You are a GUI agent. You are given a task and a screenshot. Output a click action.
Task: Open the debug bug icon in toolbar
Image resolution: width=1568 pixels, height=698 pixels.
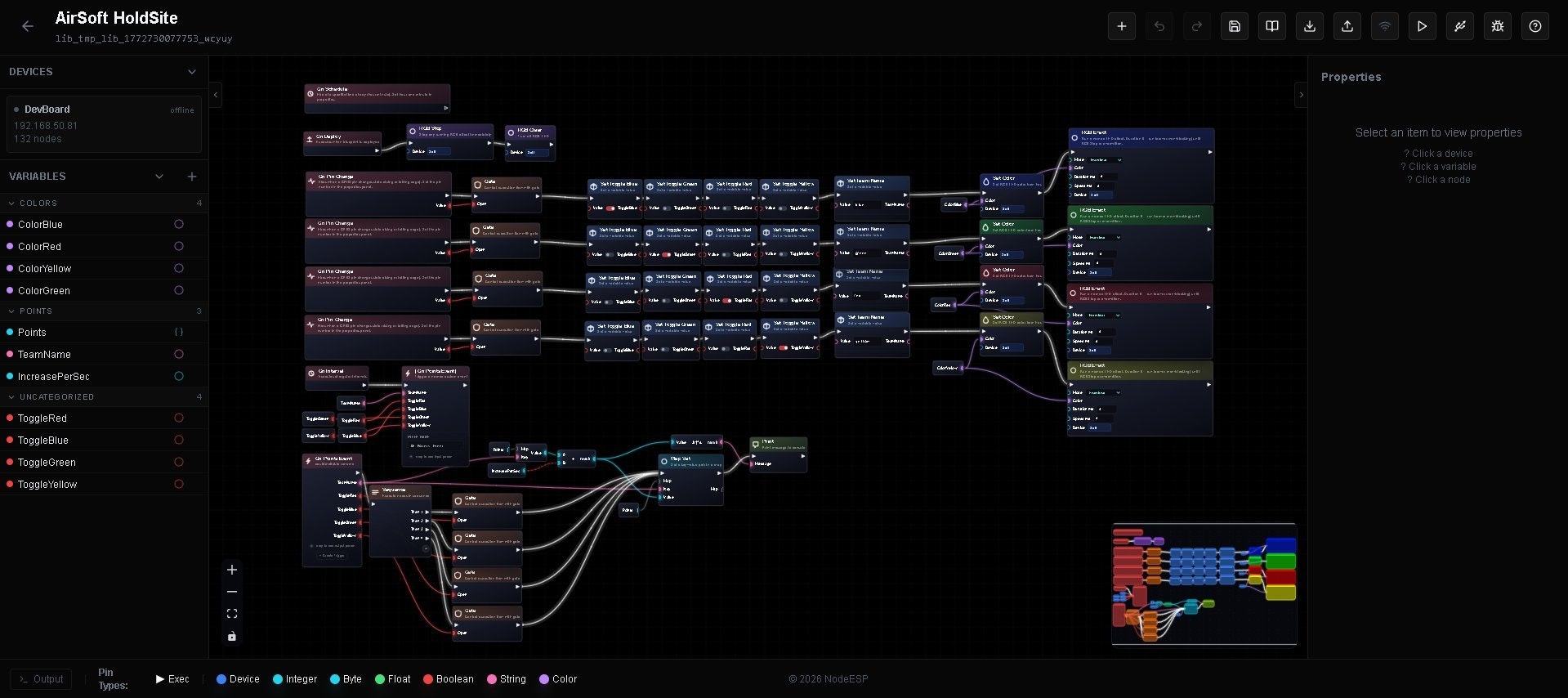pyautogui.click(x=1498, y=26)
